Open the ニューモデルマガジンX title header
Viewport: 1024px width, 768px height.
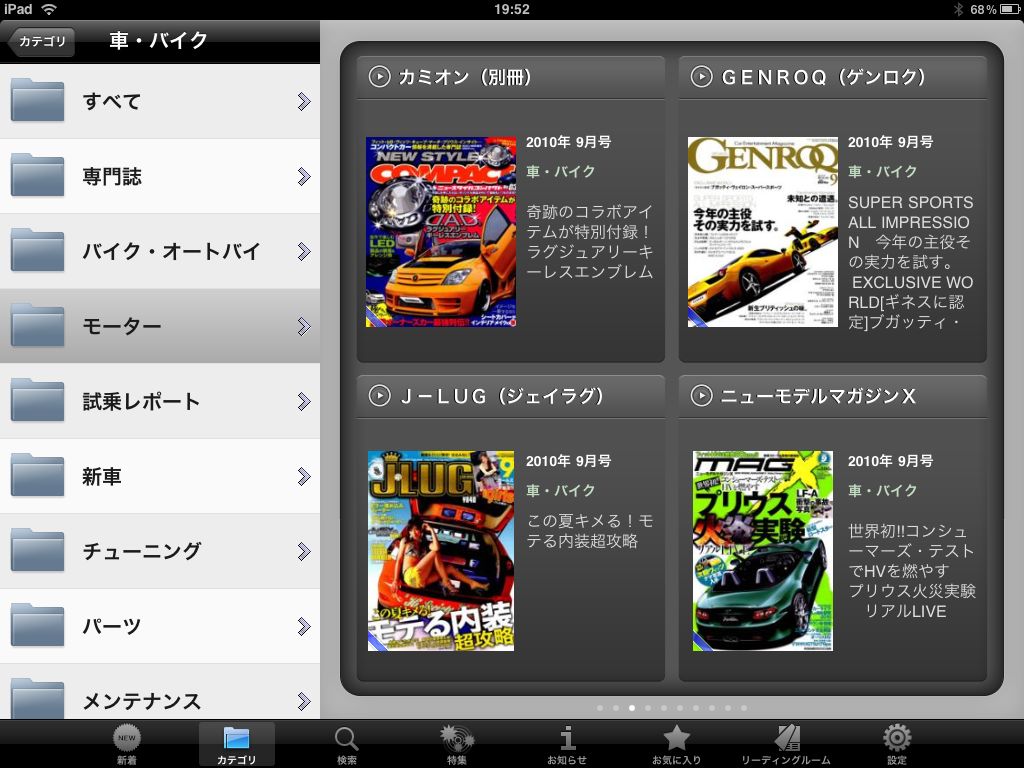833,396
